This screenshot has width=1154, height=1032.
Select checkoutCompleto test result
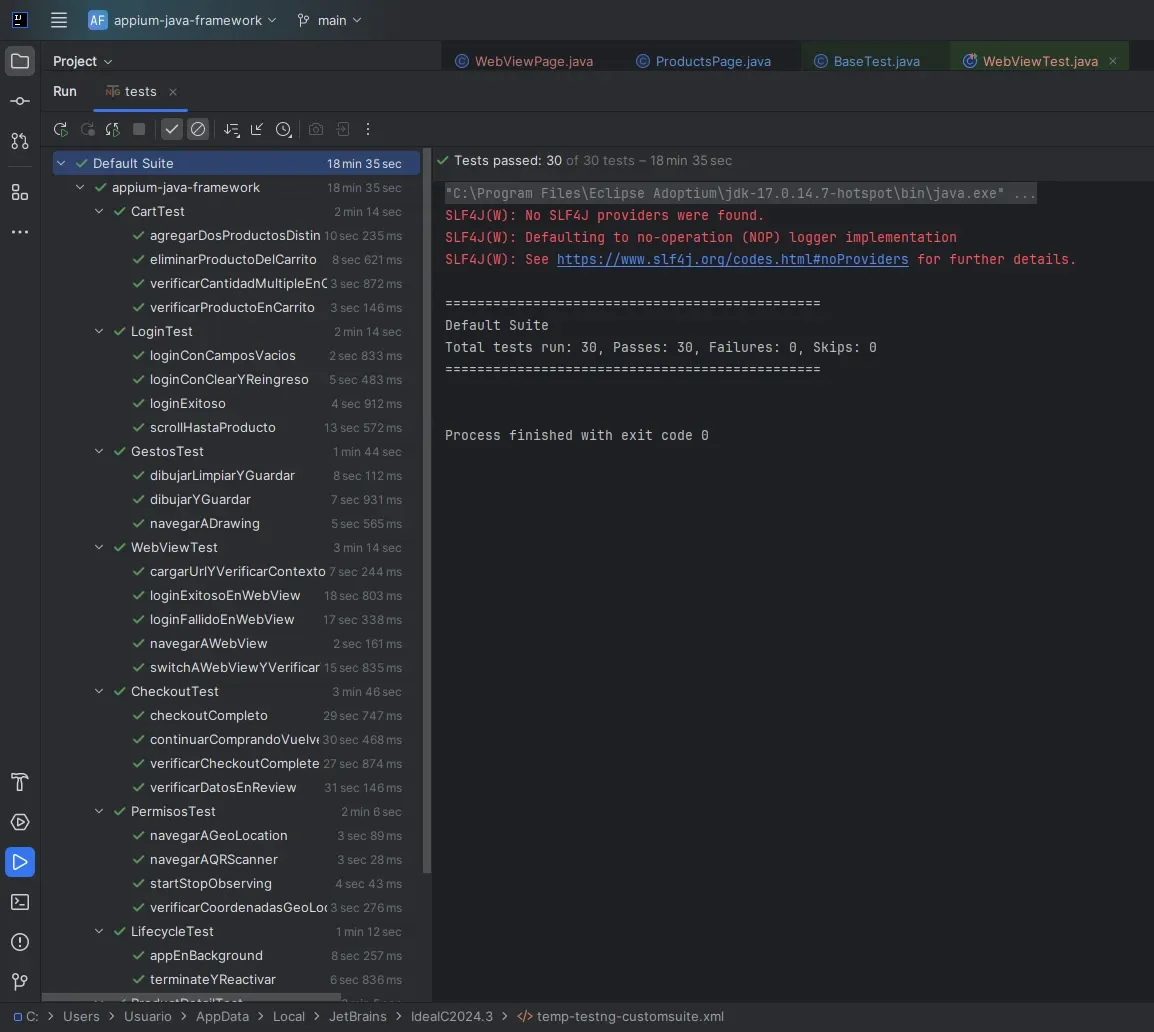pyautogui.click(x=236, y=715)
